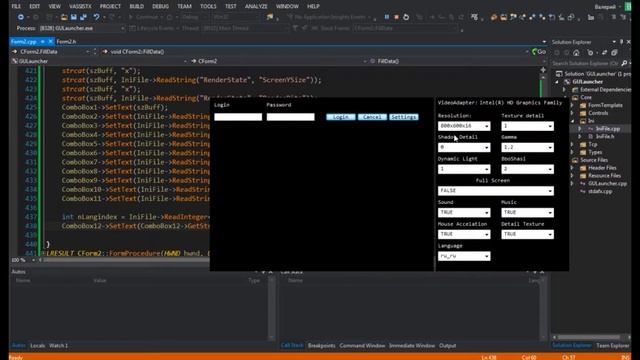Expand the Controls folder
Viewport: 640px width, 360px height.
coord(572,113)
